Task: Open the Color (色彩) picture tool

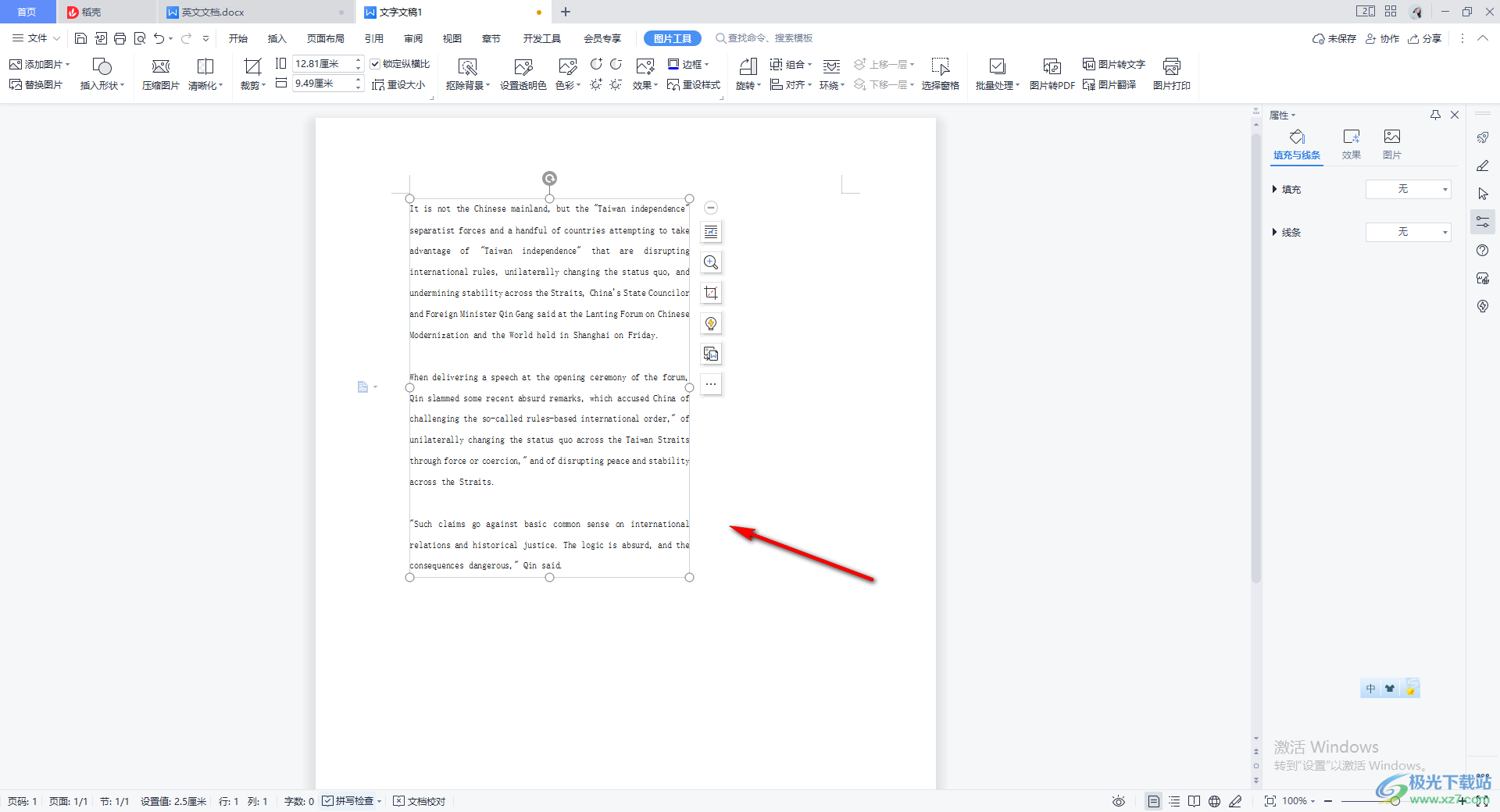Action: click(567, 74)
